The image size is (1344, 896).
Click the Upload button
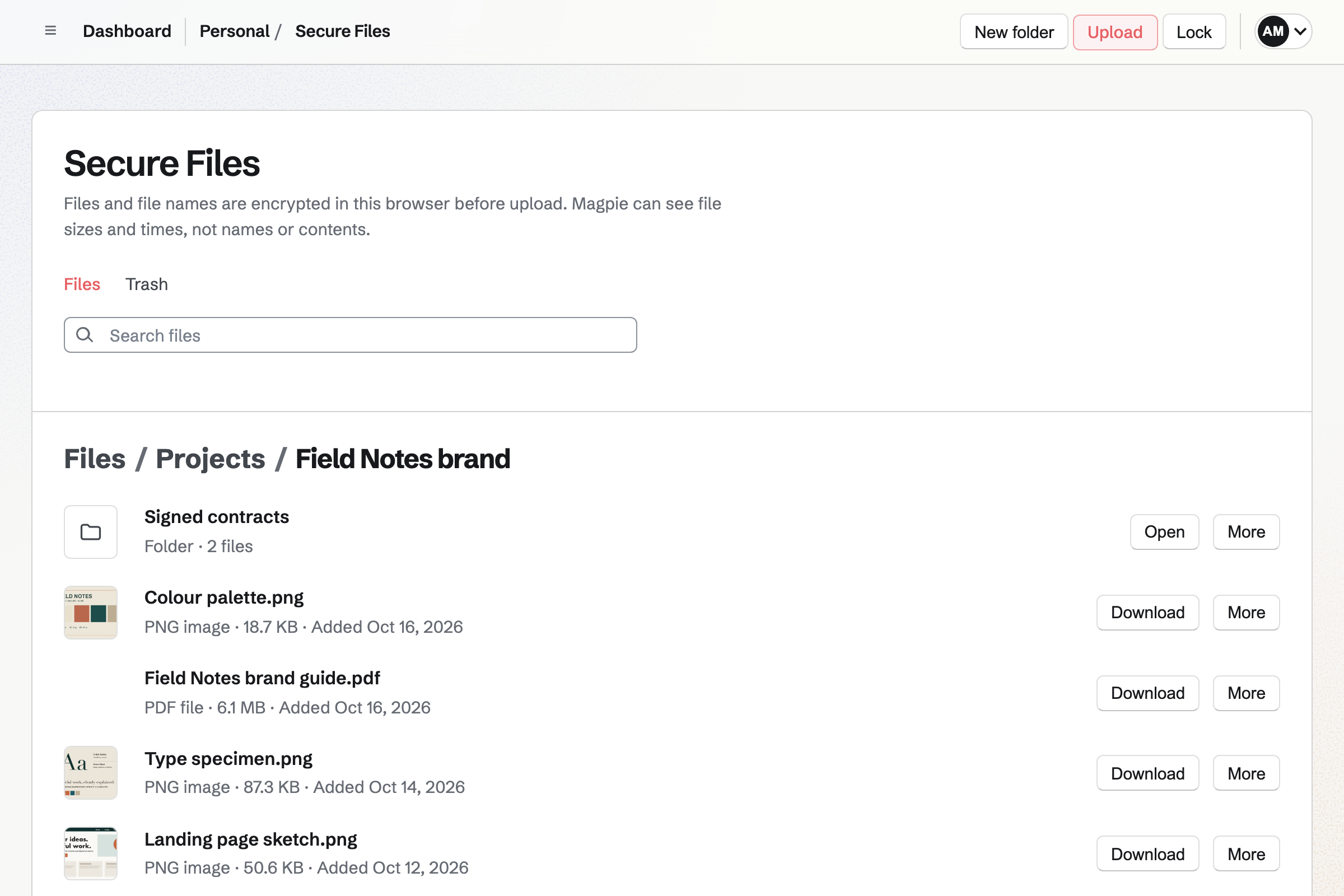[x=1115, y=32]
